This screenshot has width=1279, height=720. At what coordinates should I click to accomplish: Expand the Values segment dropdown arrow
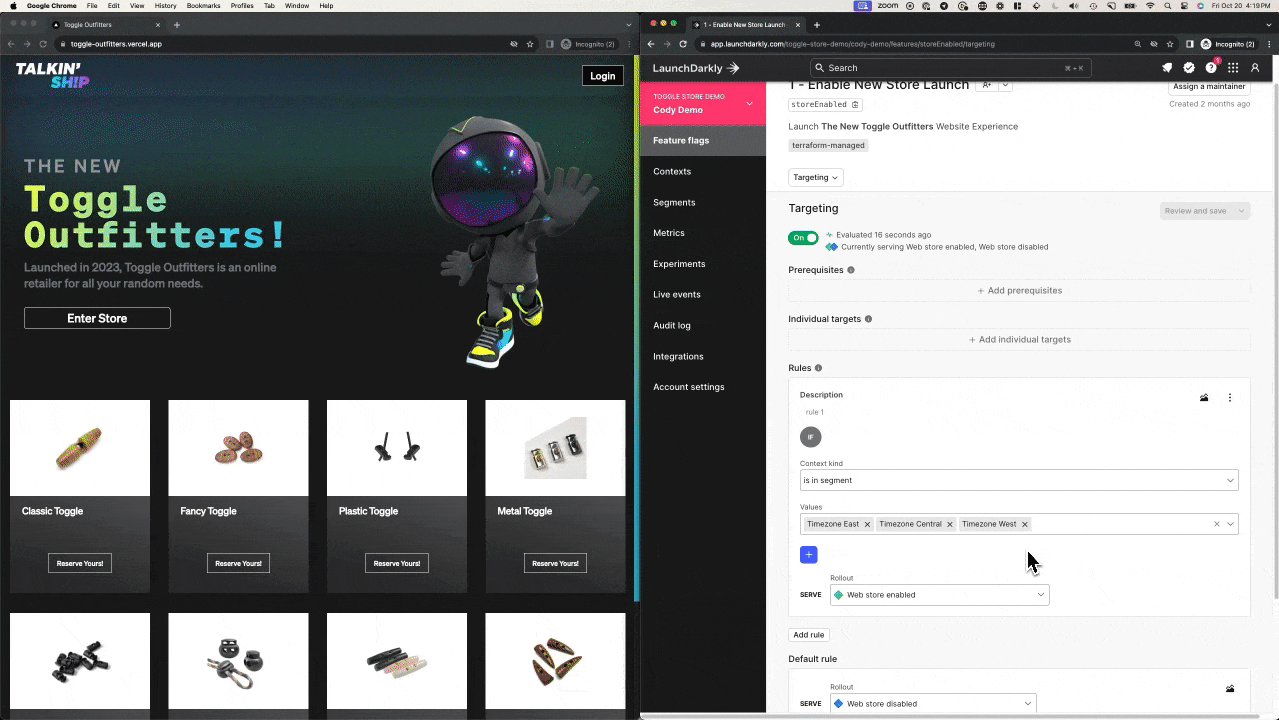click(x=1230, y=524)
